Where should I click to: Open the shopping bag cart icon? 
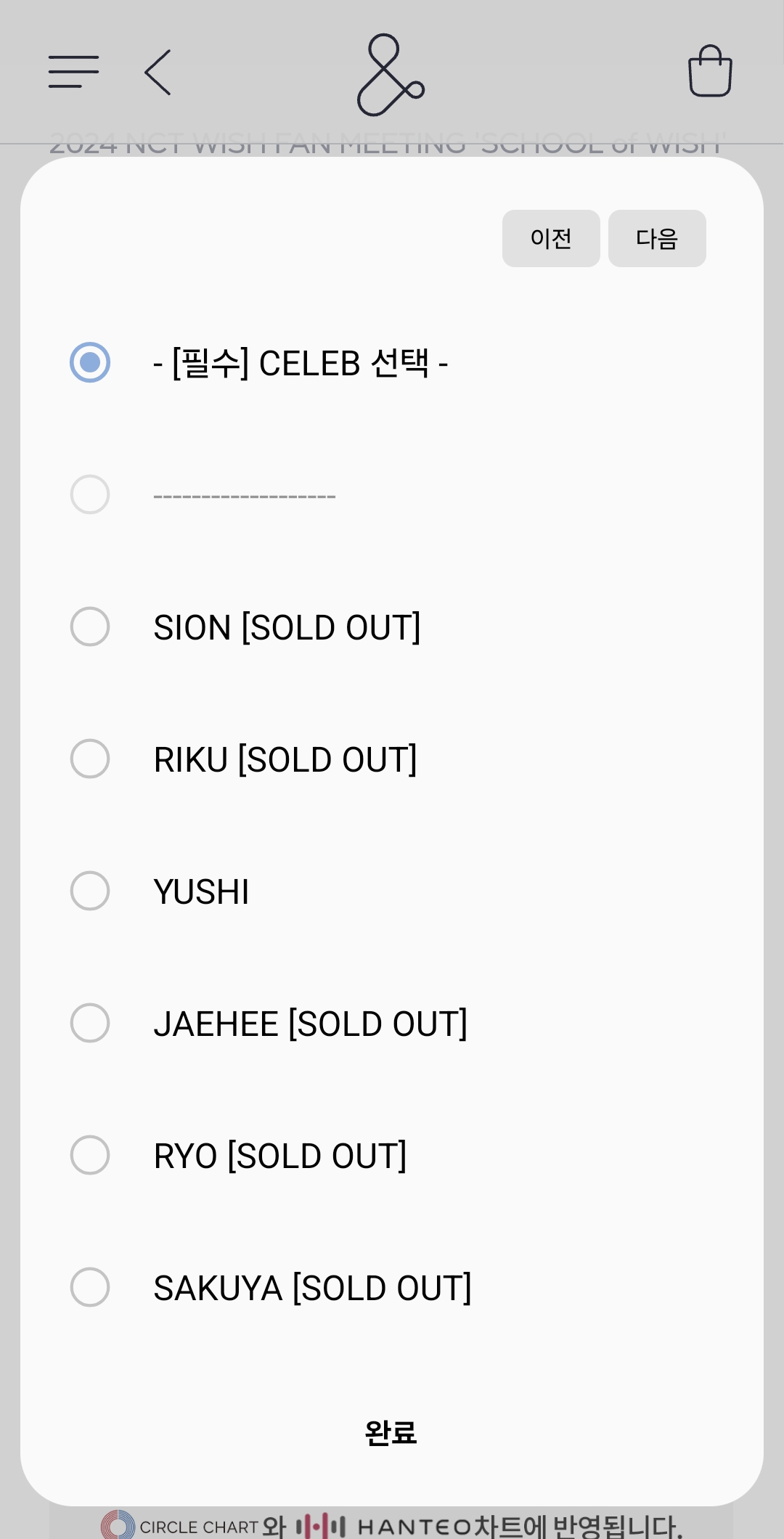click(x=709, y=71)
